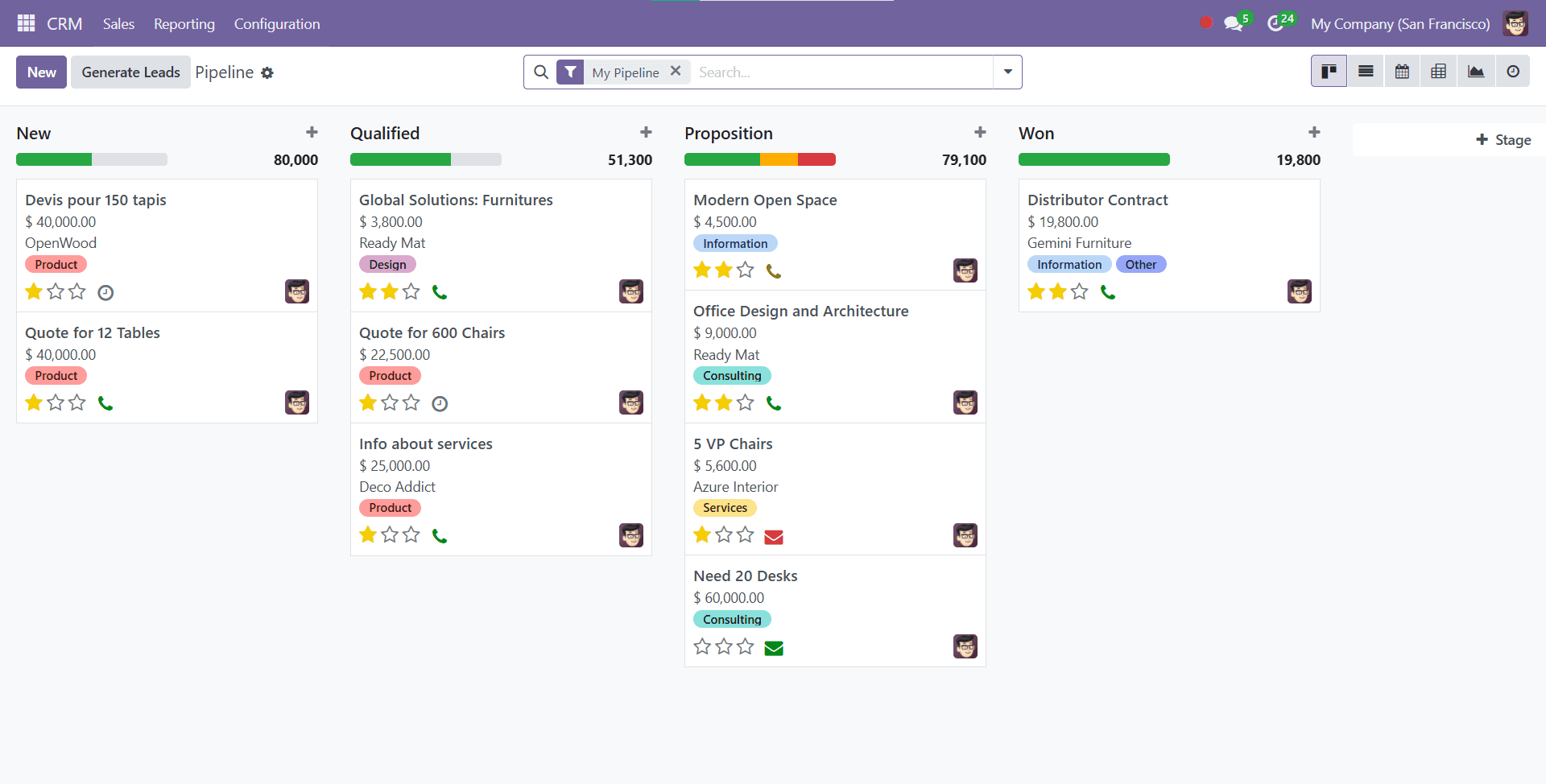Open the user avatar menu
The width and height of the screenshot is (1546, 784).
tap(1516, 23)
